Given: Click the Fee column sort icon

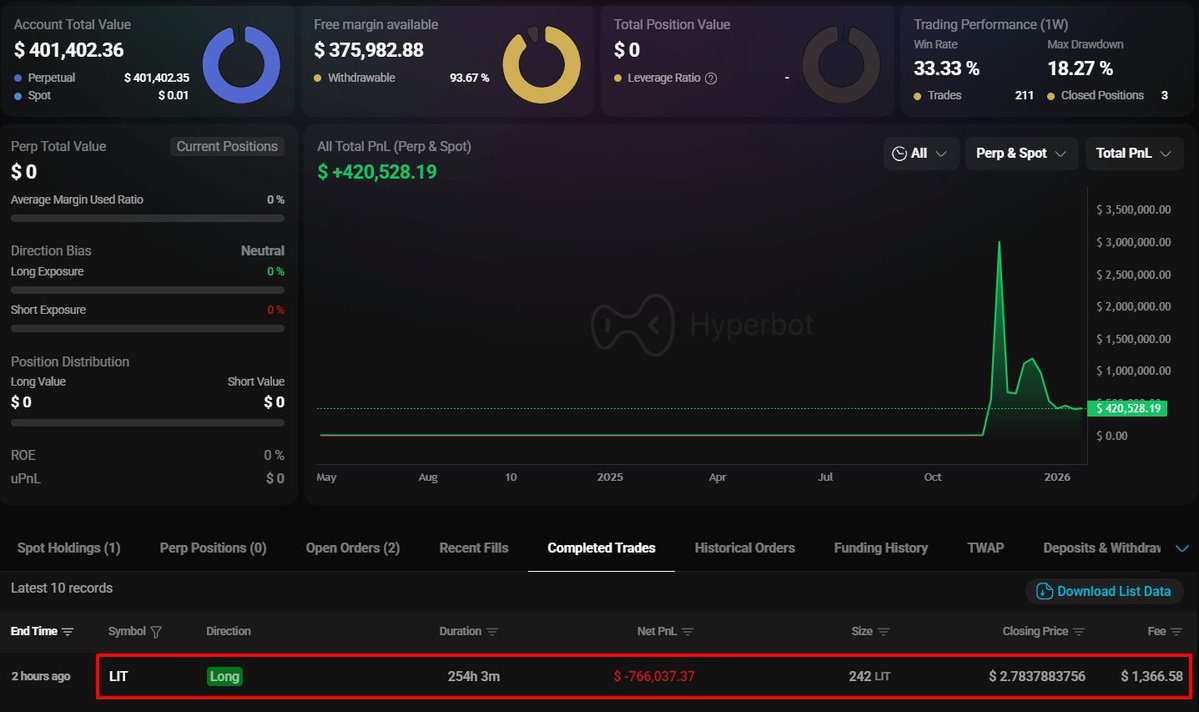Looking at the screenshot, I should click(x=1176, y=632).
